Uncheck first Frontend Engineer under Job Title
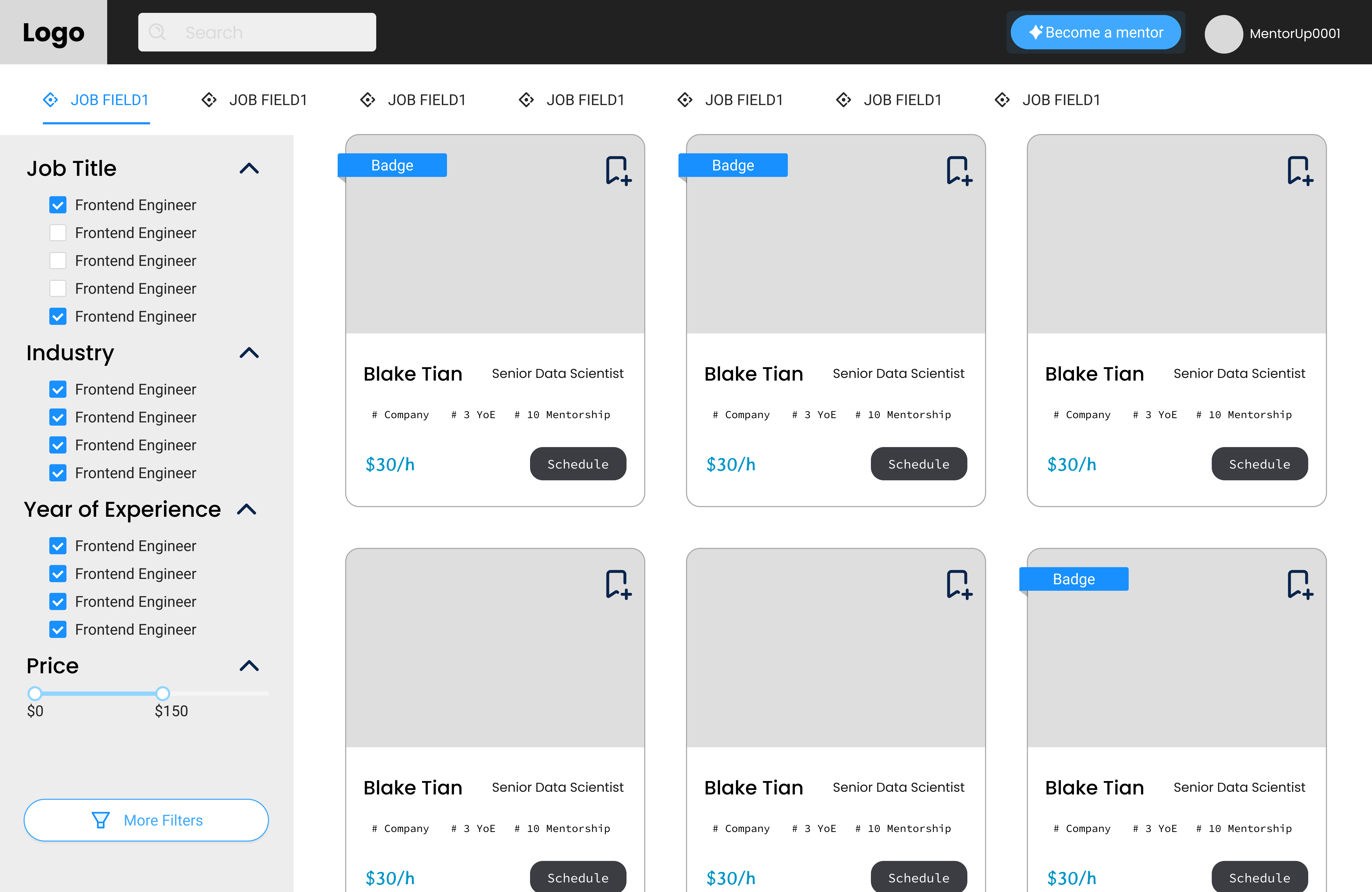1372x892 pixels. coord(58,205)
